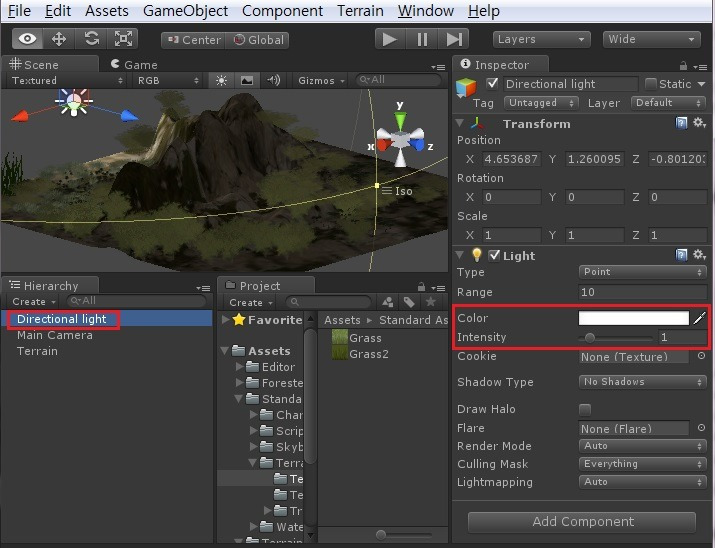This screenshot has width=715, height=548.
Task: Enable the Static checkbox
Action: pos(651,84)
